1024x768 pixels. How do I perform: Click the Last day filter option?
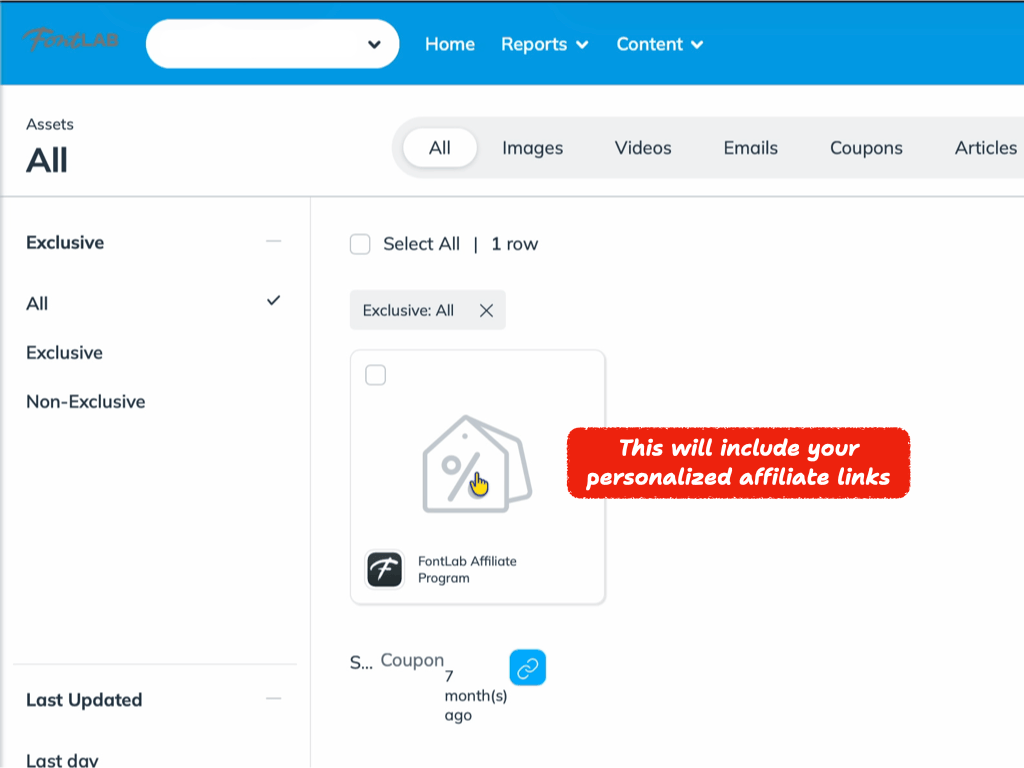point(62,759)
